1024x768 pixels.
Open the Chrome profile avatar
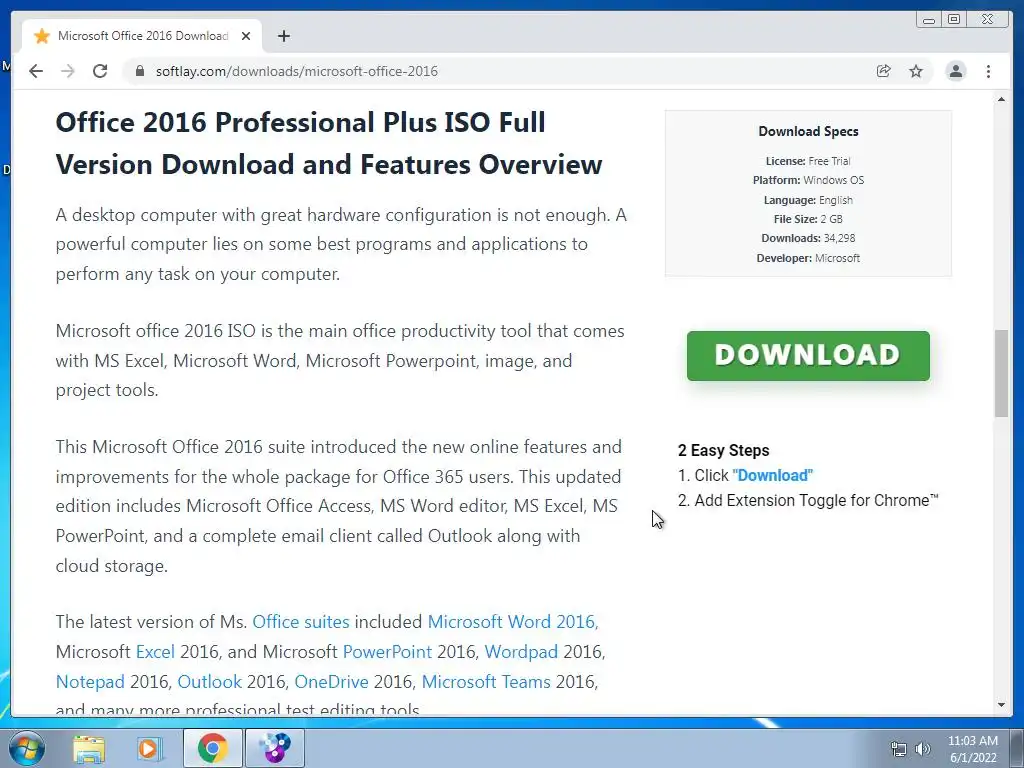point(956,71)
